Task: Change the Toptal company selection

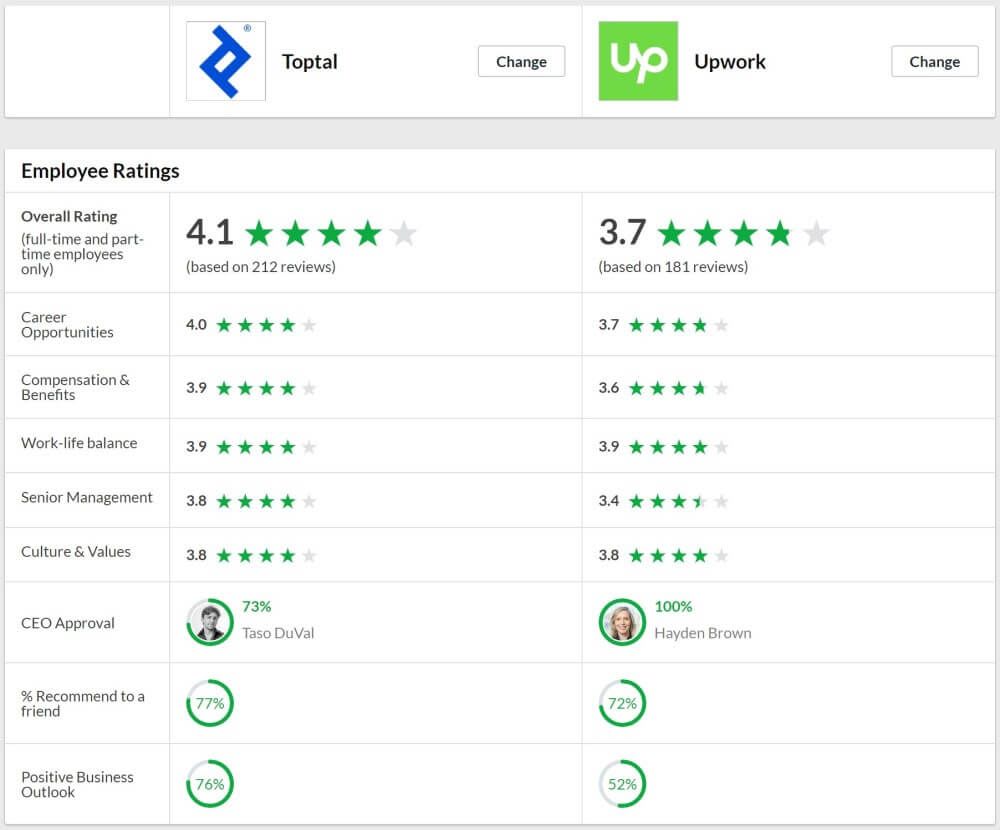Action: (x=521, y=61)
